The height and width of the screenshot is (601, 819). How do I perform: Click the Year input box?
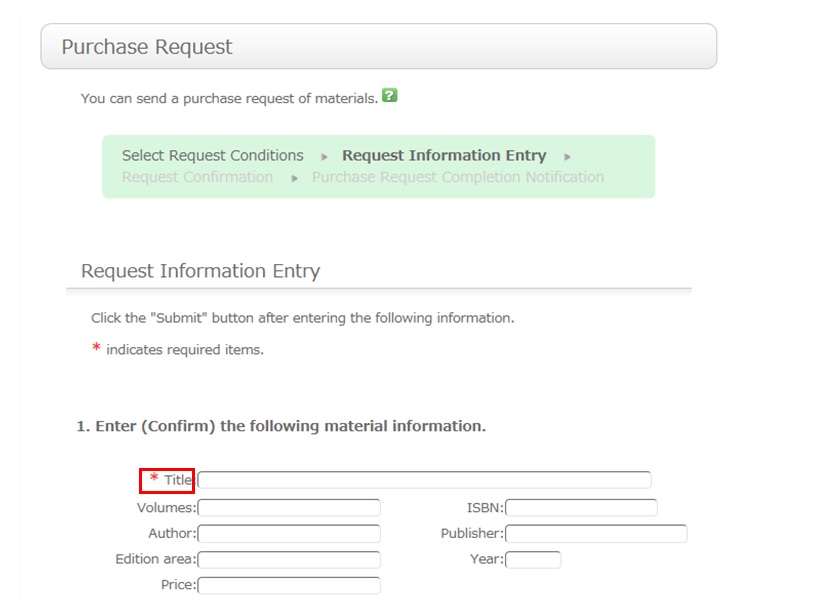click(x=533, y=560)
